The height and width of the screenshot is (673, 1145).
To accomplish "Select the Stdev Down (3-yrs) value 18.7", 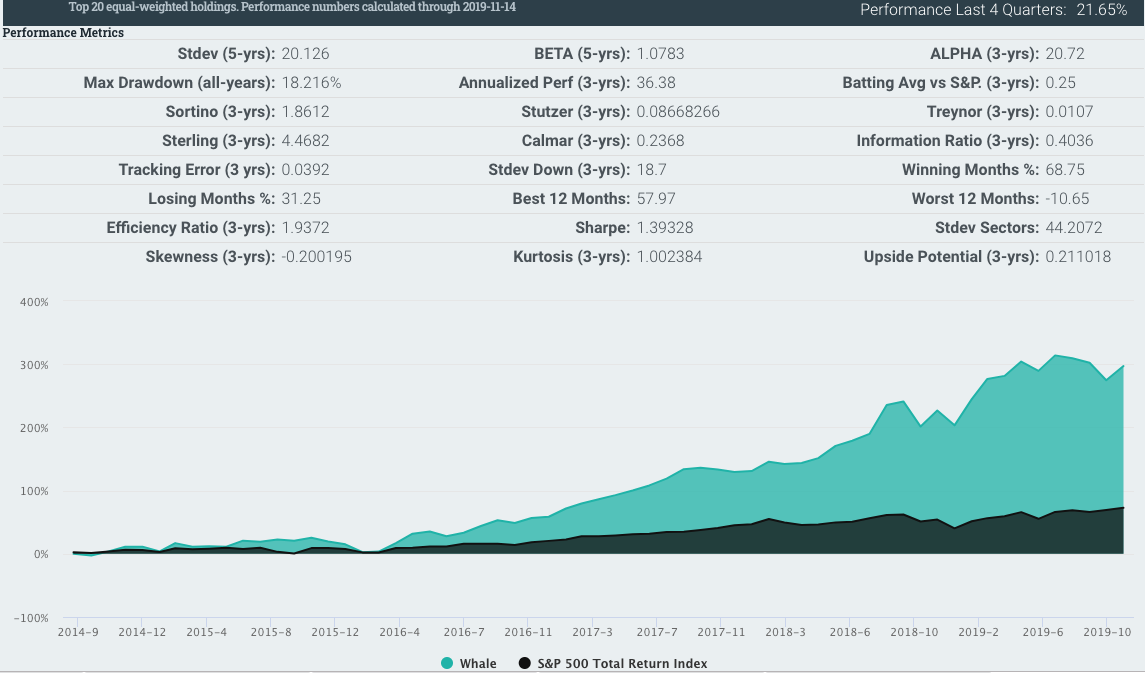I will [x=651, y=170].
